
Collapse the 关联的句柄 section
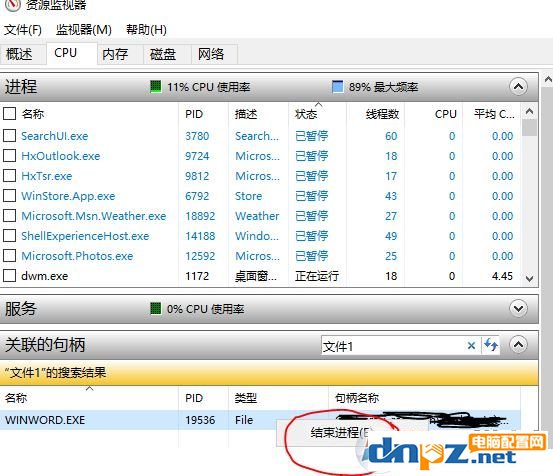(x=518, y=344)
